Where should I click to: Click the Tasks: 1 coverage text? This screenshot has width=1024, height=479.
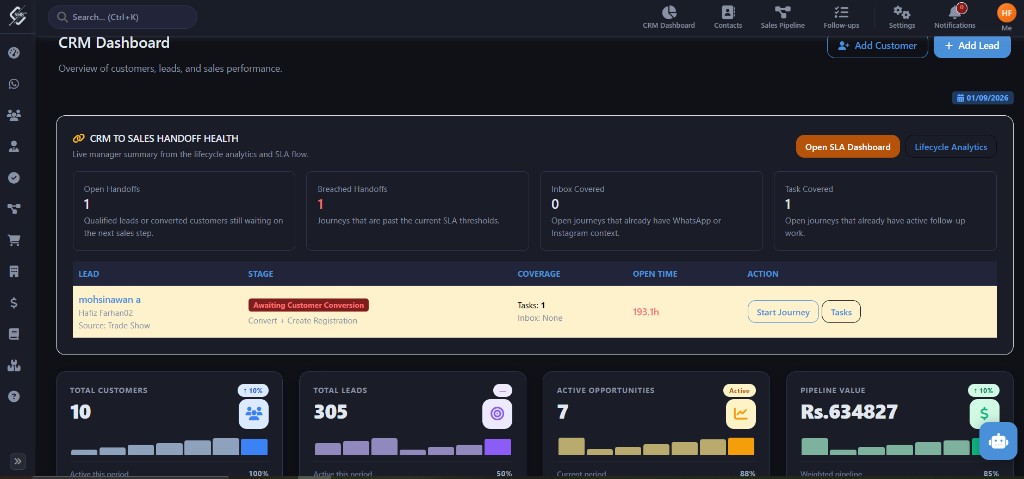tap(531, 305)
